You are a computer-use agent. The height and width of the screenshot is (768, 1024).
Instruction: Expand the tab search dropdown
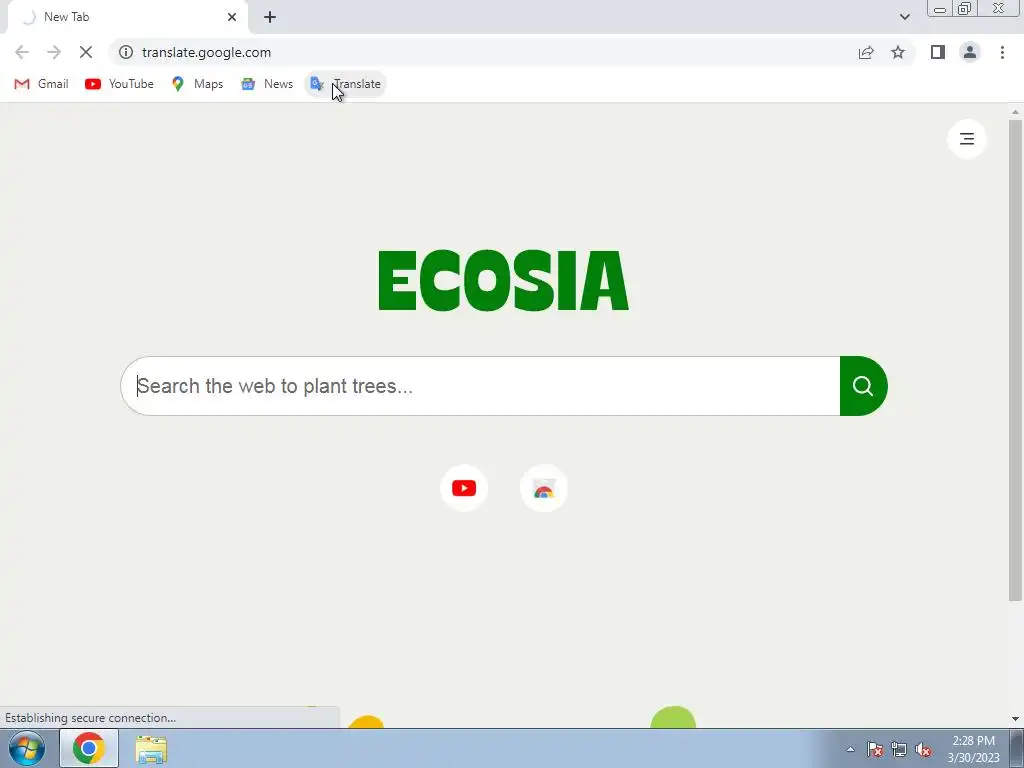[x=904, y=17]
